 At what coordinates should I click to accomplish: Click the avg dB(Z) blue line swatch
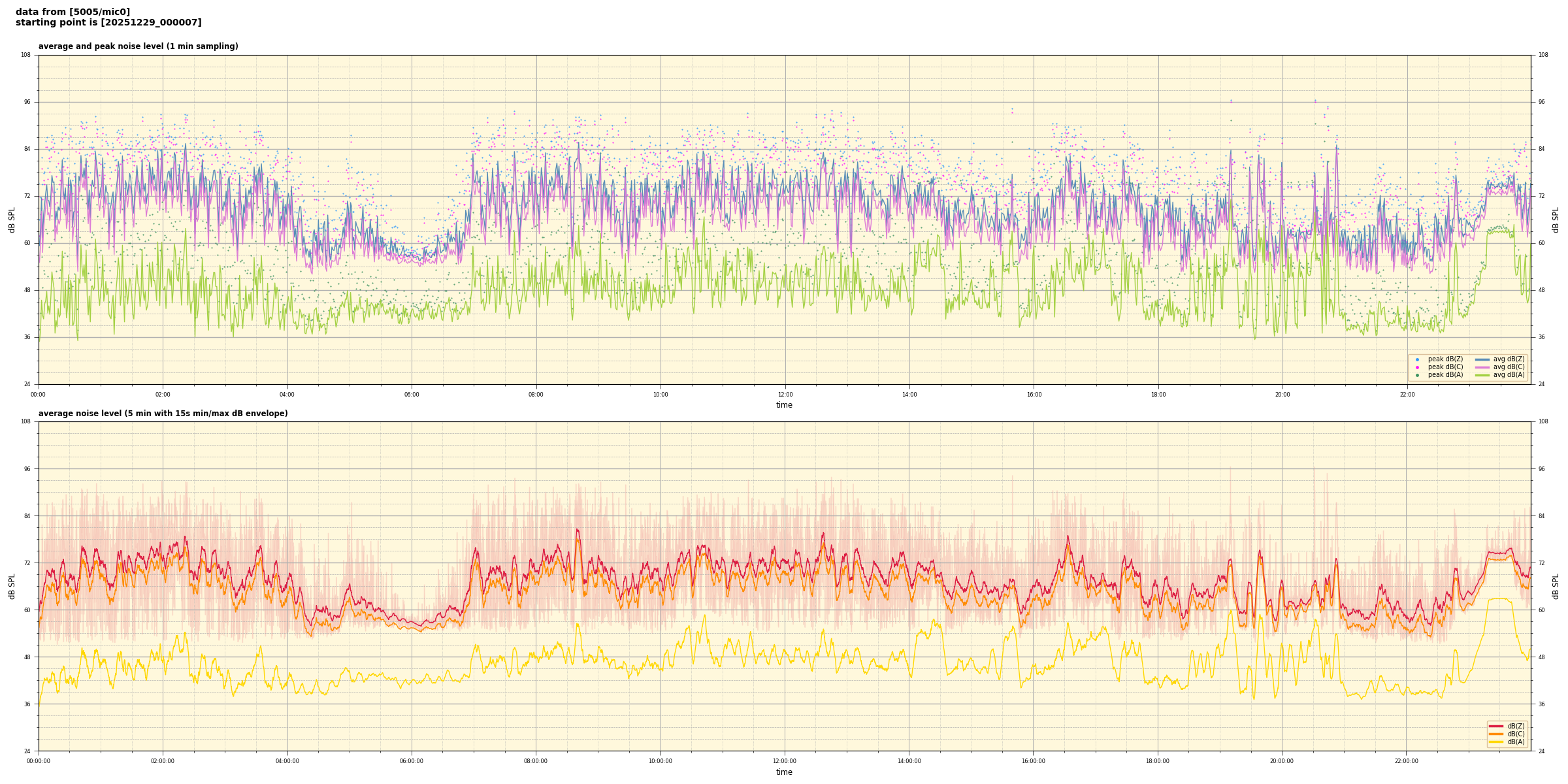[x=1482, y=359]
